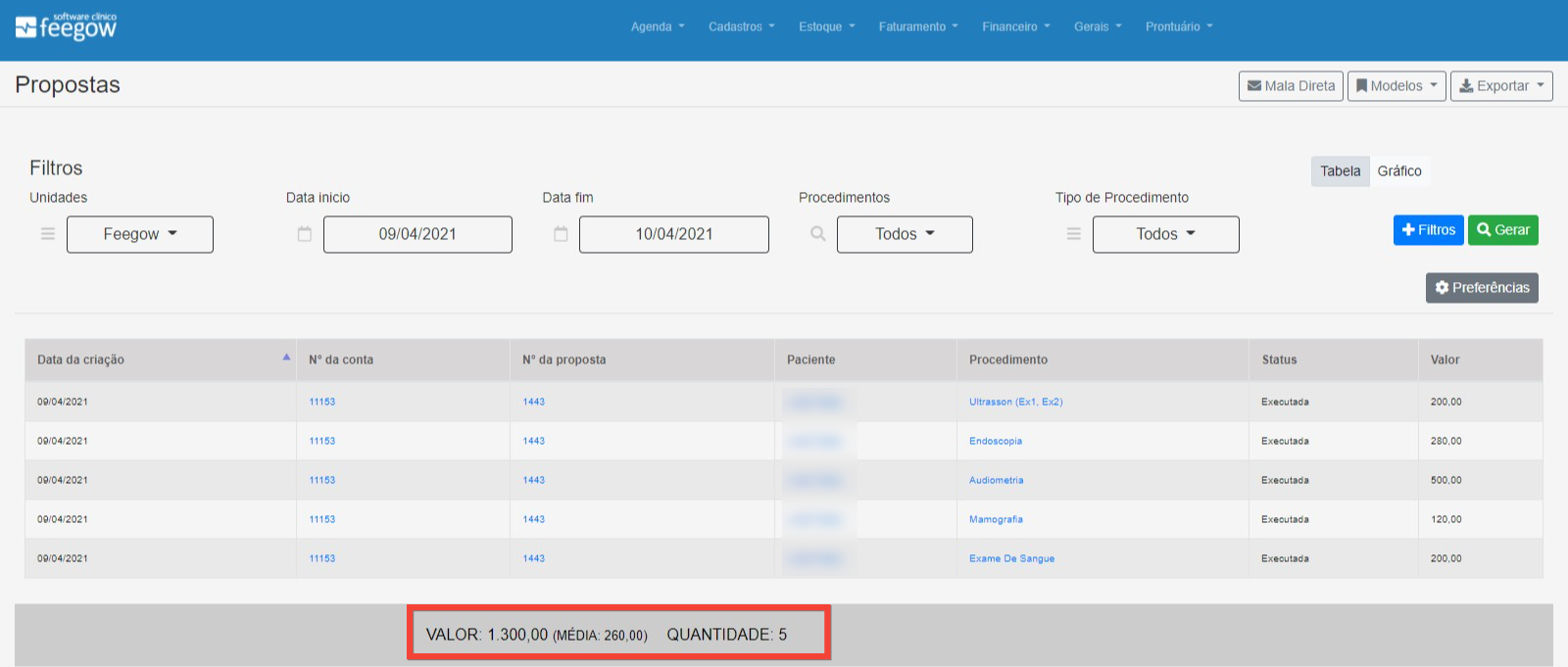1568x667 pixels.
Task: Open account 11153 in Mamografia row
Action: tap(322, 519)
